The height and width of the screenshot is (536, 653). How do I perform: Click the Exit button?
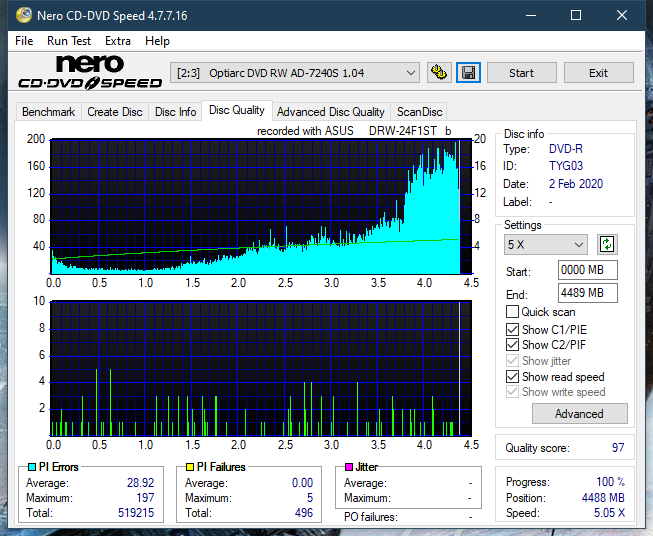coord(598,73)
